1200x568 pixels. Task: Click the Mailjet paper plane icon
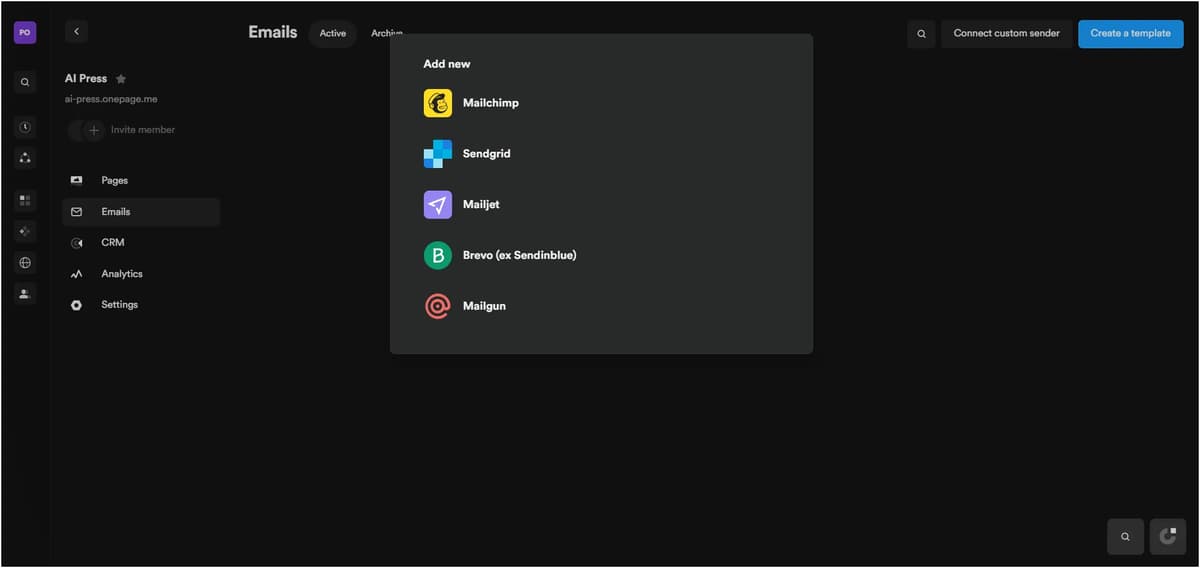(438, 205)
